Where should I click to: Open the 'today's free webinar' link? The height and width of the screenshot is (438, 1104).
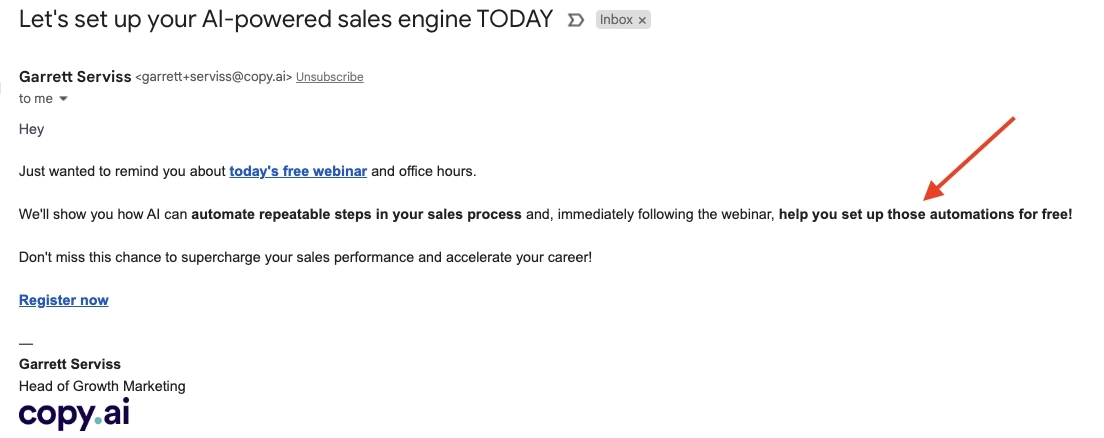(x=298, y=171)
